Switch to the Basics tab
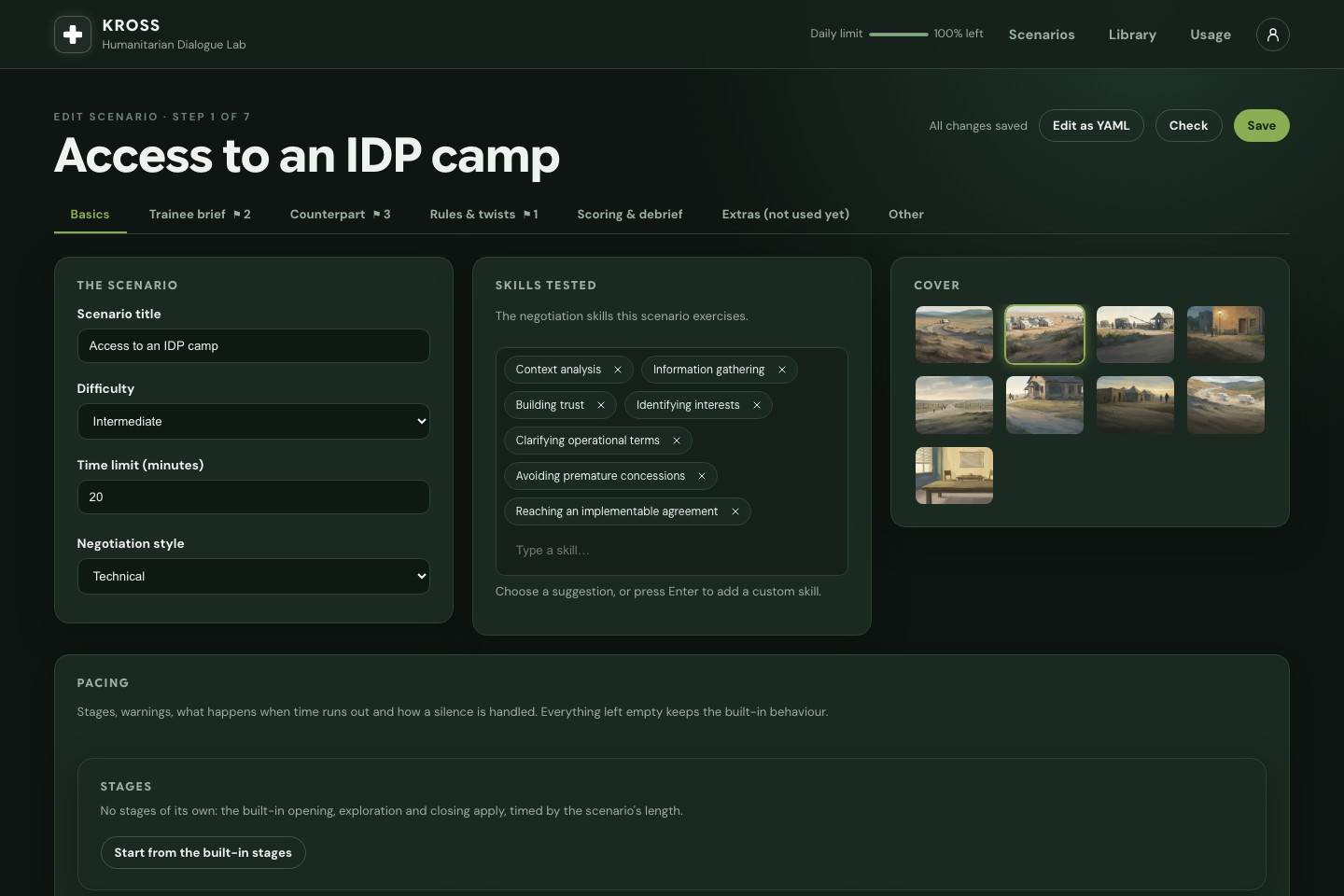The image size is (1344, 896). pos(91,215)
